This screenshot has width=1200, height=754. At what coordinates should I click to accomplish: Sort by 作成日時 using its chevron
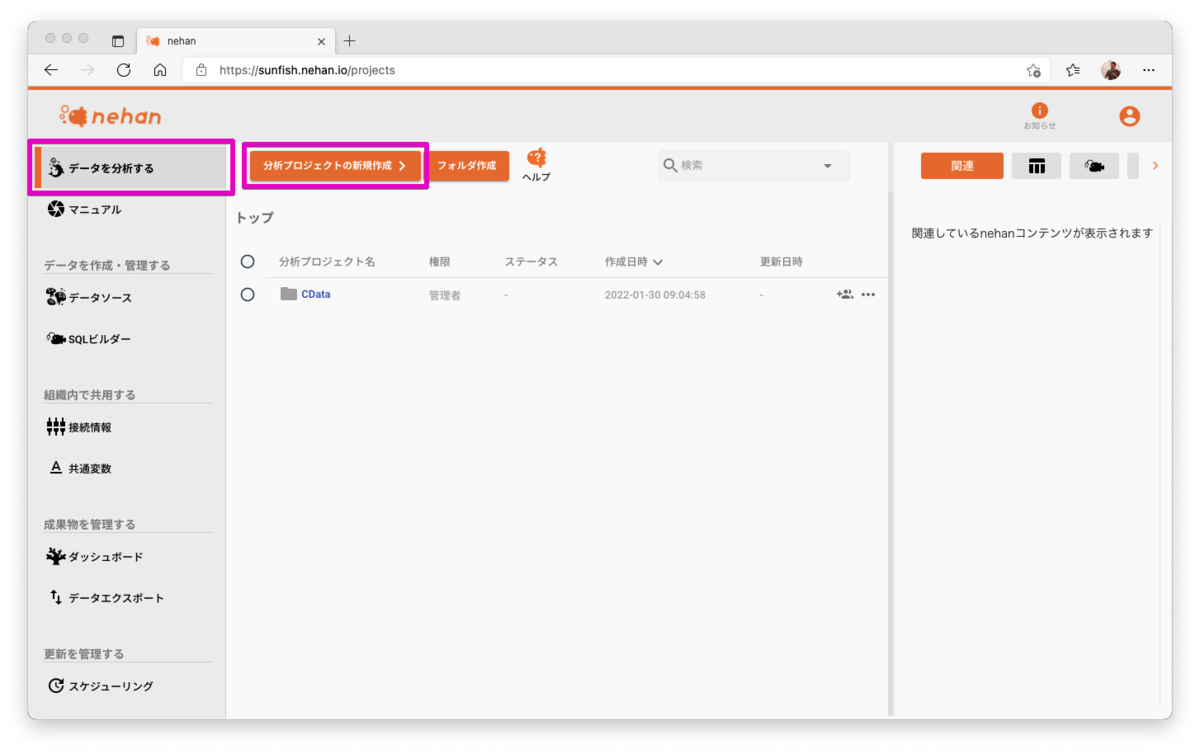[656, 261]
